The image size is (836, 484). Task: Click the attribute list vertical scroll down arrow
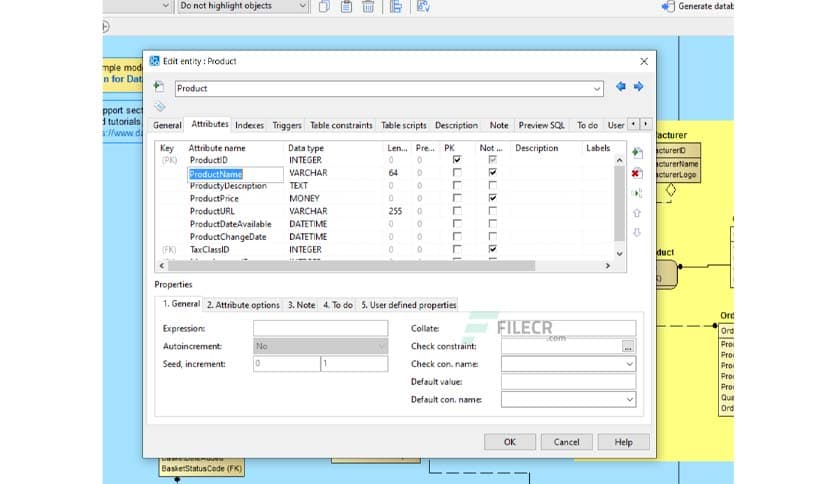coord(619,254)
